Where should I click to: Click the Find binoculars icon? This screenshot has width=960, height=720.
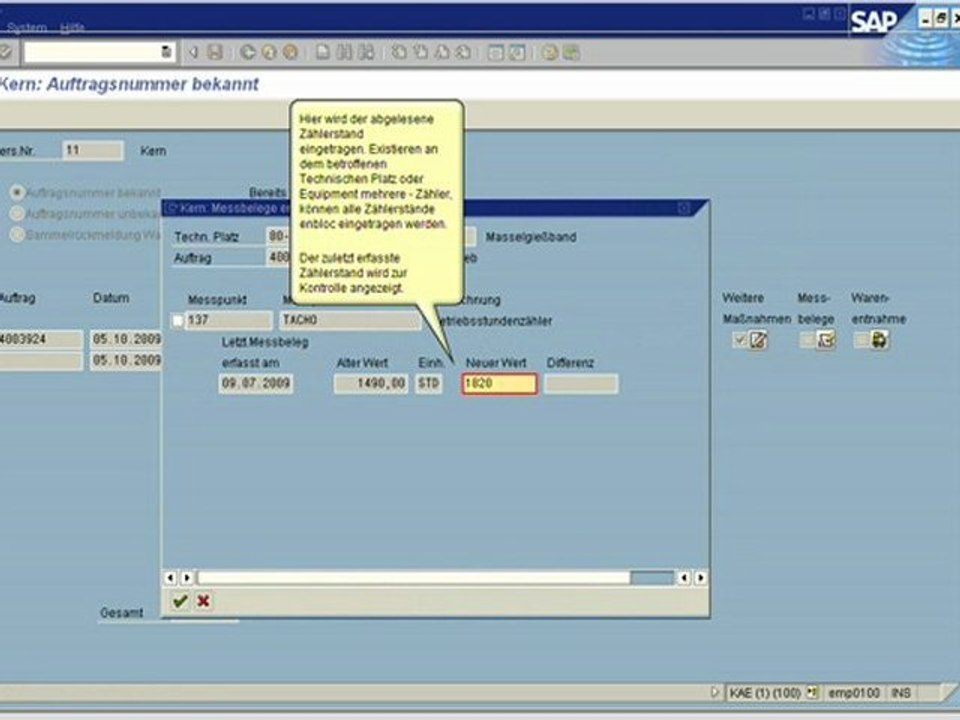345,53
